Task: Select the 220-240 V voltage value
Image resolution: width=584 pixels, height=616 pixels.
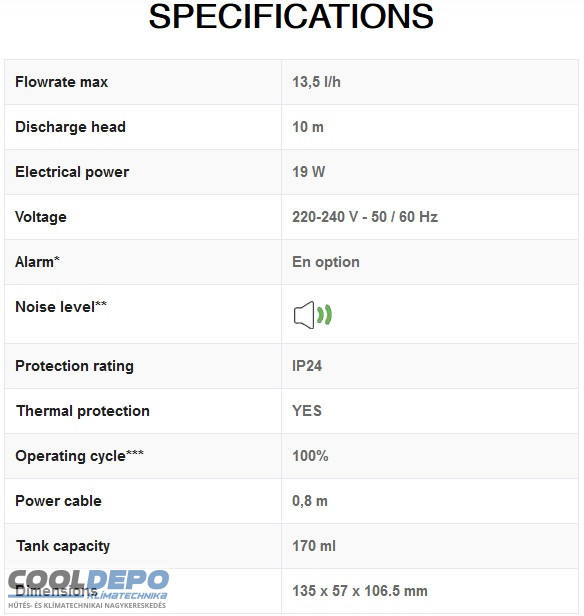Action: (x=365, y=217)
